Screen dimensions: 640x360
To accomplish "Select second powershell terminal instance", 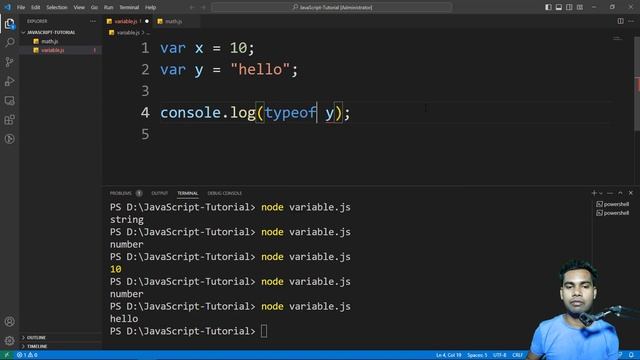I will click(613, 213).
